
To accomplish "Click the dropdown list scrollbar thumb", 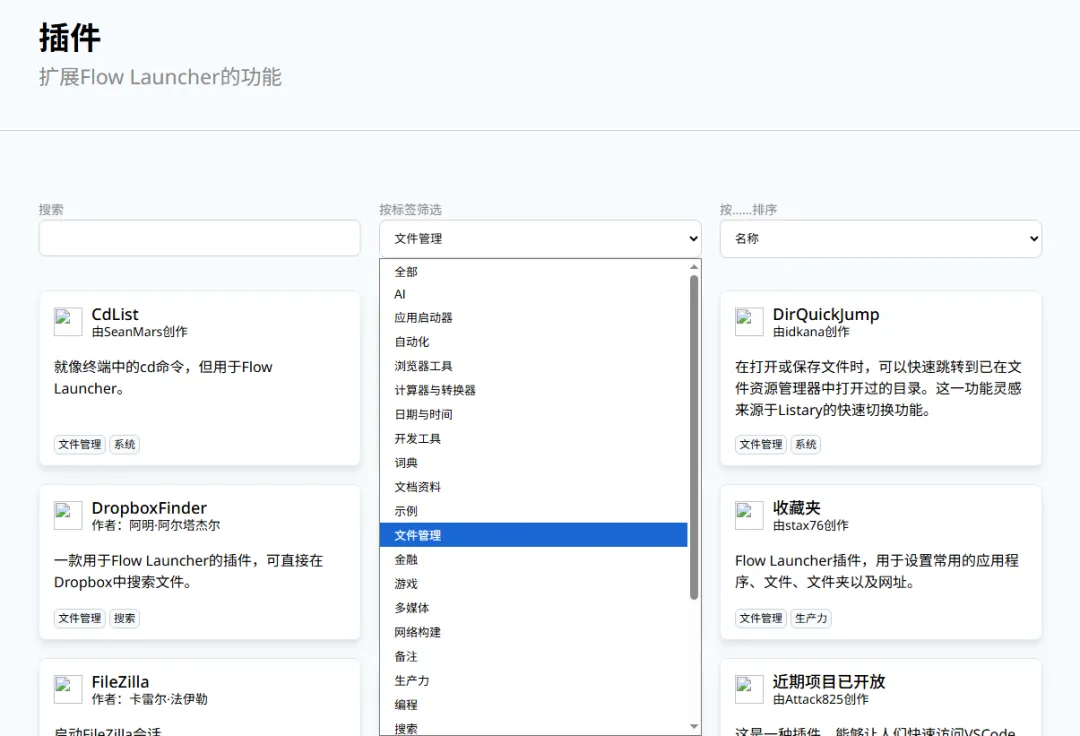I will click(x=694, y=437).
